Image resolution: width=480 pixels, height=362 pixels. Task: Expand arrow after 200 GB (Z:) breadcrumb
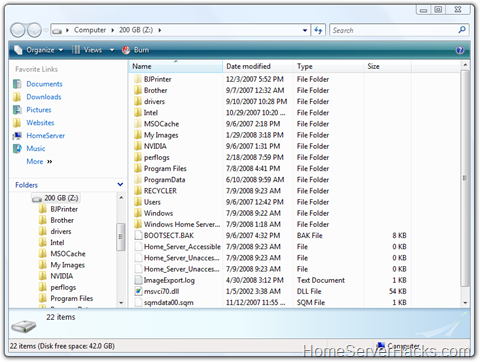point(160,30)
